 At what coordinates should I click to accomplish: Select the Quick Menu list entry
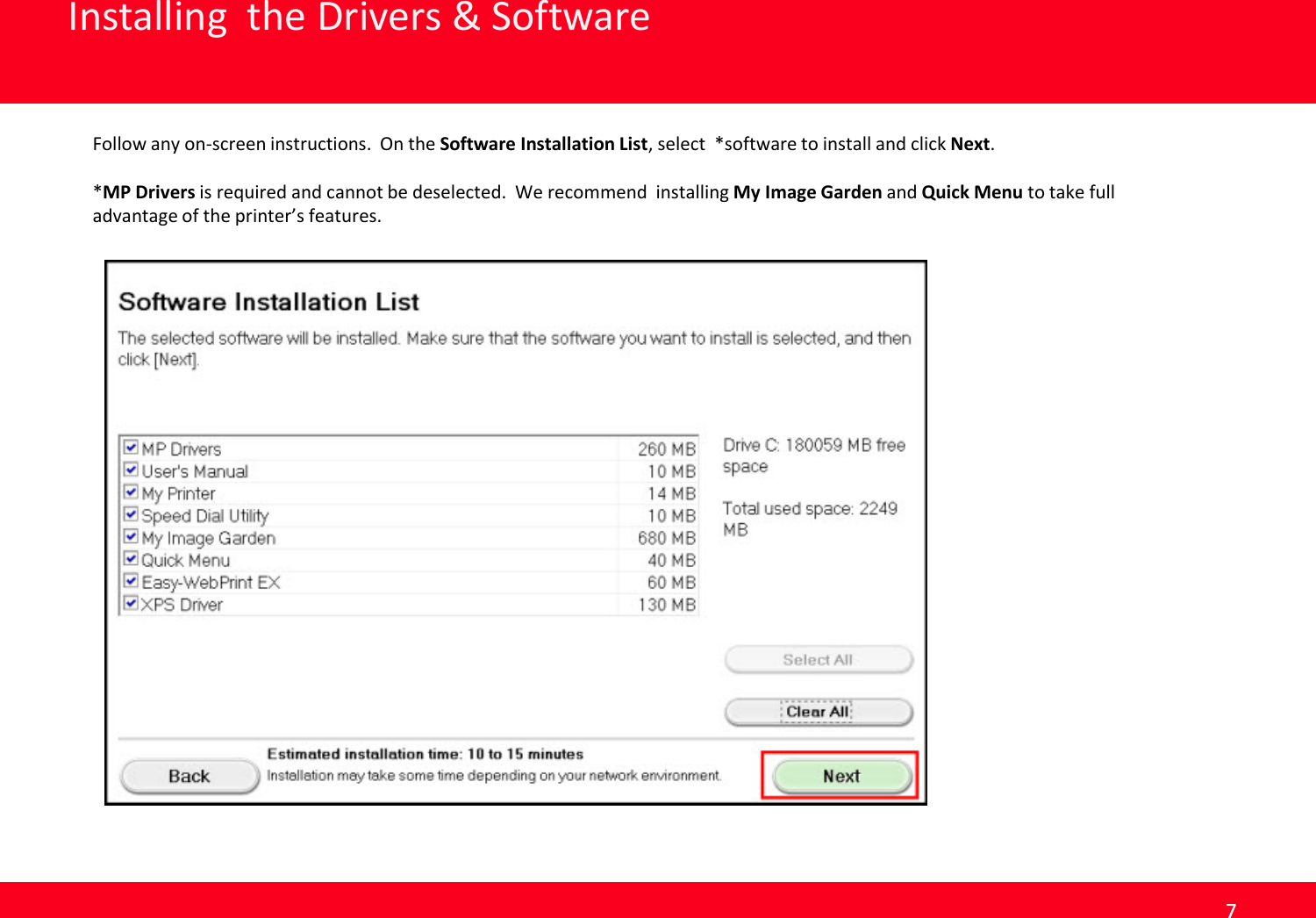[x=186, y=560]
